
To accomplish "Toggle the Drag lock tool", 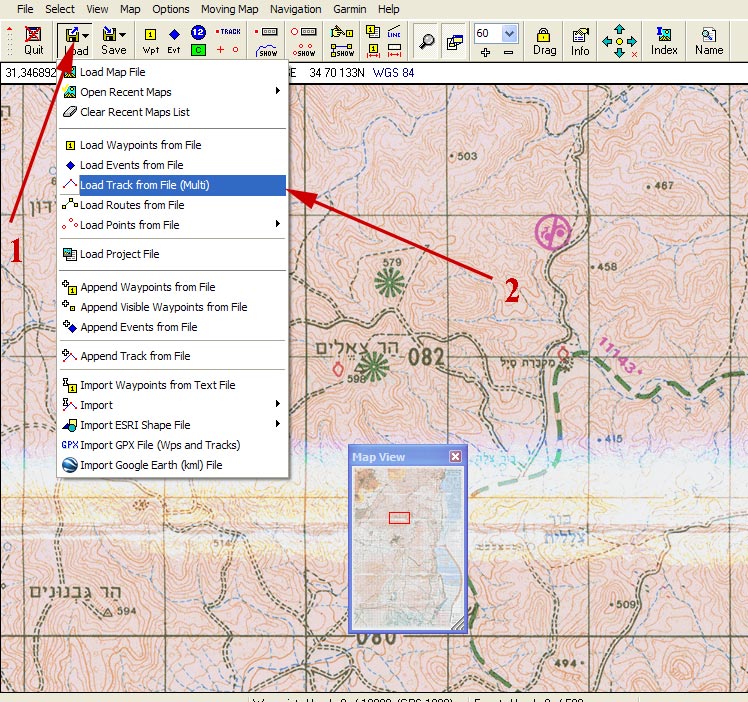I will point(544,41).
